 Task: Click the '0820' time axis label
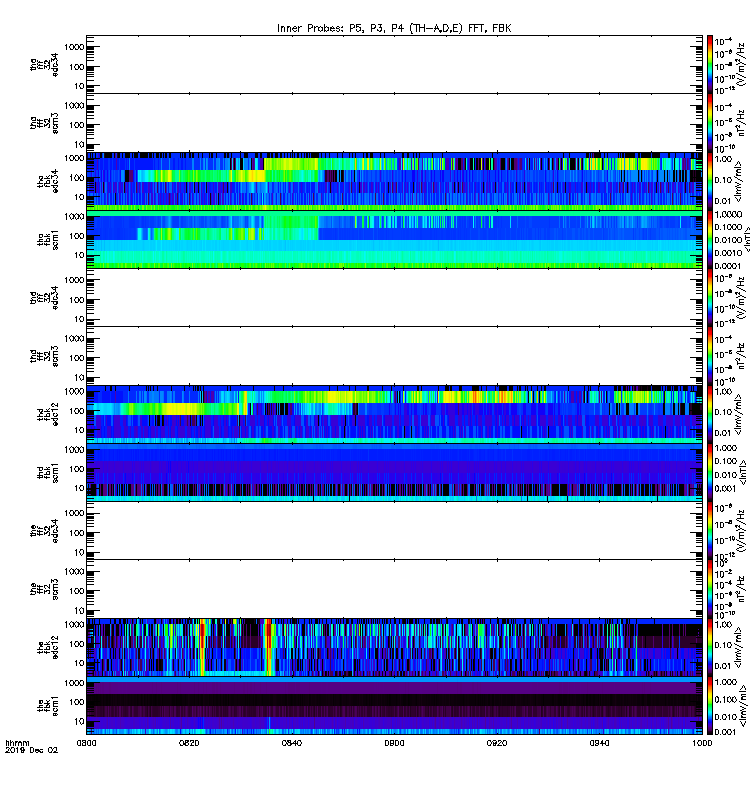pyautogui.click(x=189, y=743)
